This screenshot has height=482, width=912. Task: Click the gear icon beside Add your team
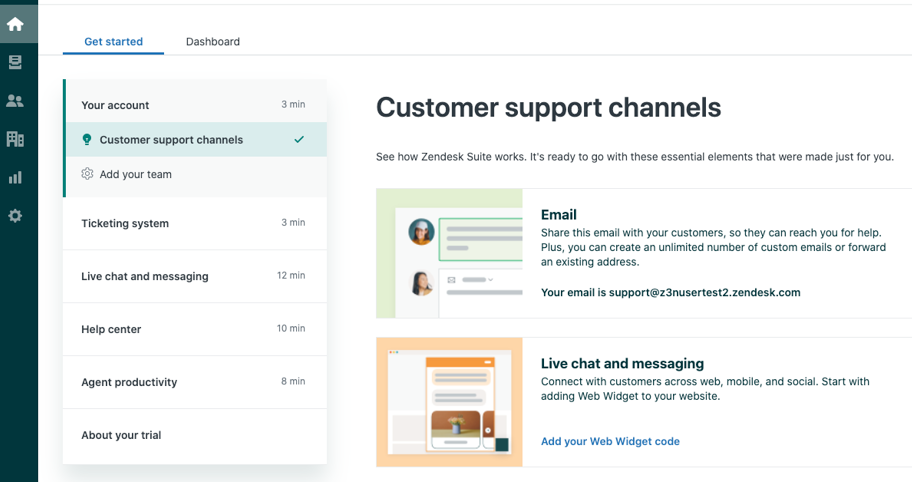pyautogui.click(x=87, y=174)
